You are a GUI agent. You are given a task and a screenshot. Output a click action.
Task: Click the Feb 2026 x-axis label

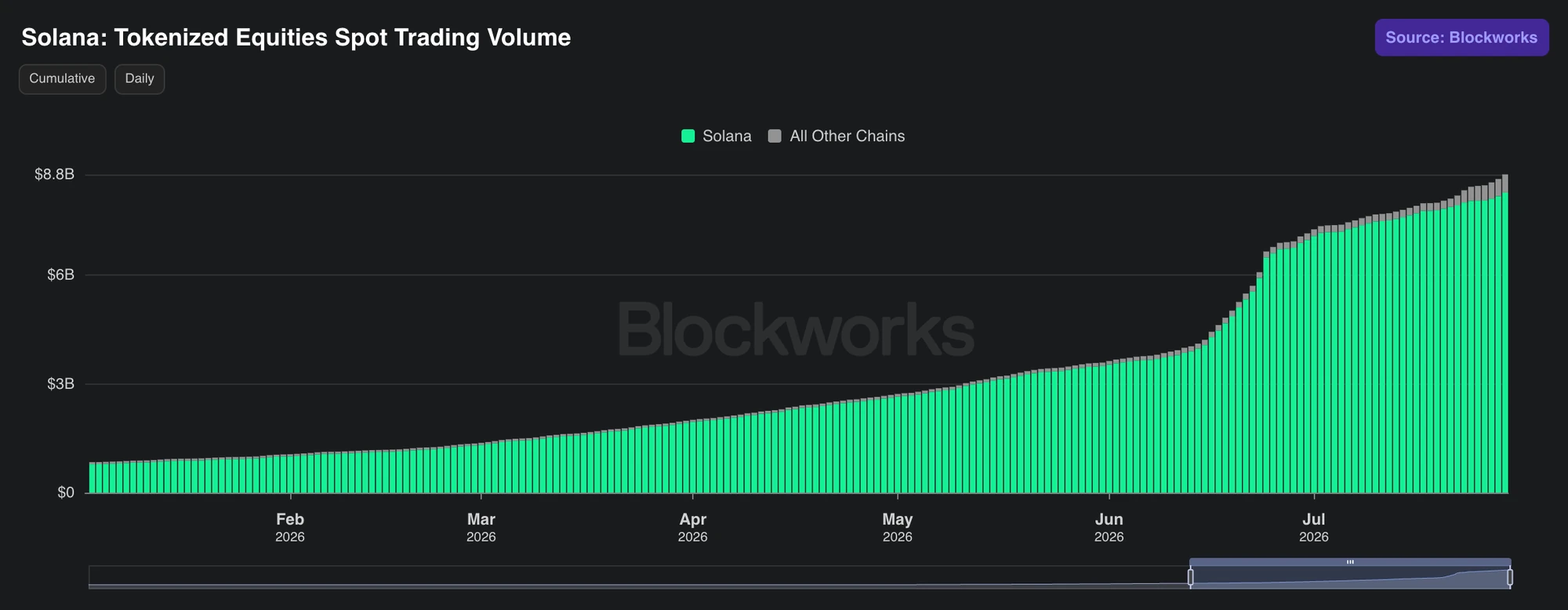(290, 528)
